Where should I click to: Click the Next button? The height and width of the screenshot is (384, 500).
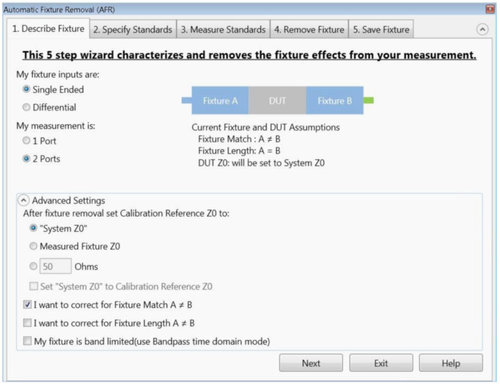(311, 363)
